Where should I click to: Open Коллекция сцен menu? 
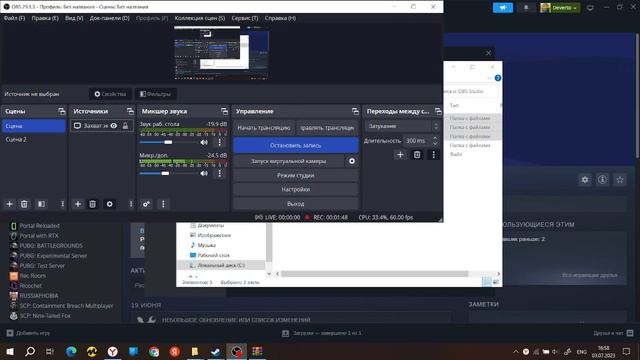click(x=200, y=18)
